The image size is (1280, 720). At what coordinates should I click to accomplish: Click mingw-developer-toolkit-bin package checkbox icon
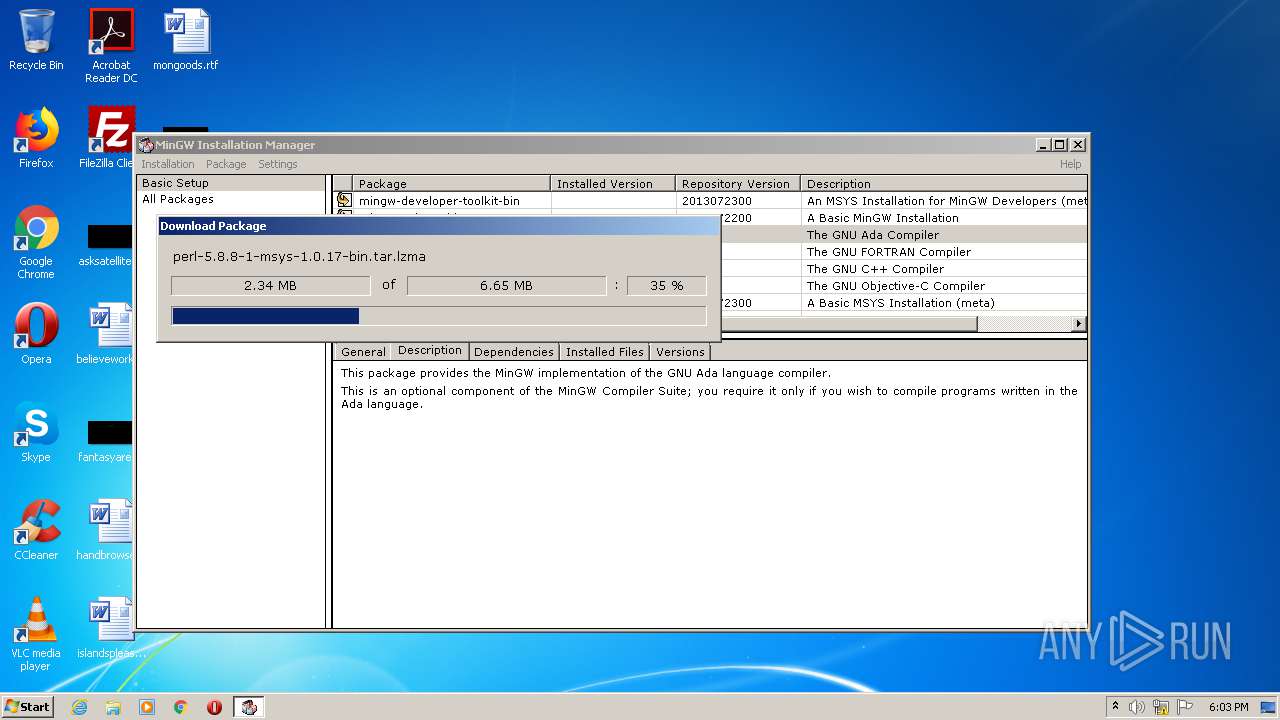[x=344, y=200]
